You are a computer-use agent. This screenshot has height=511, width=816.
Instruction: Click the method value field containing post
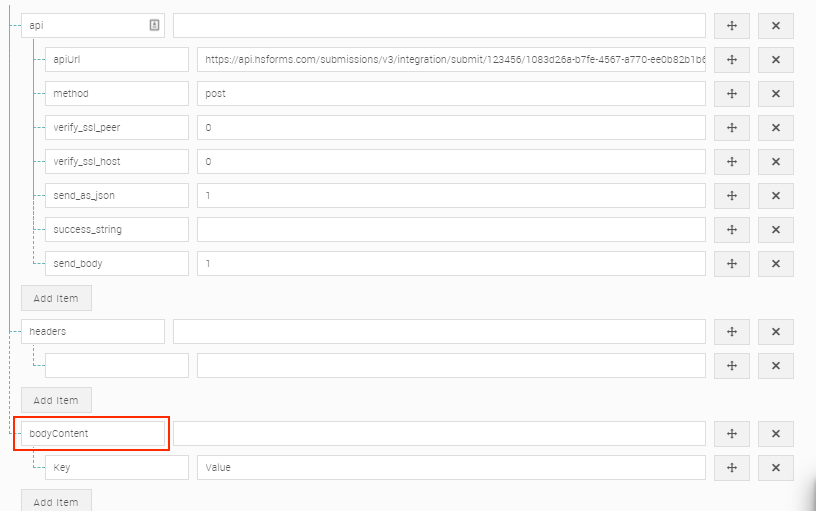(x=451, y=94)
